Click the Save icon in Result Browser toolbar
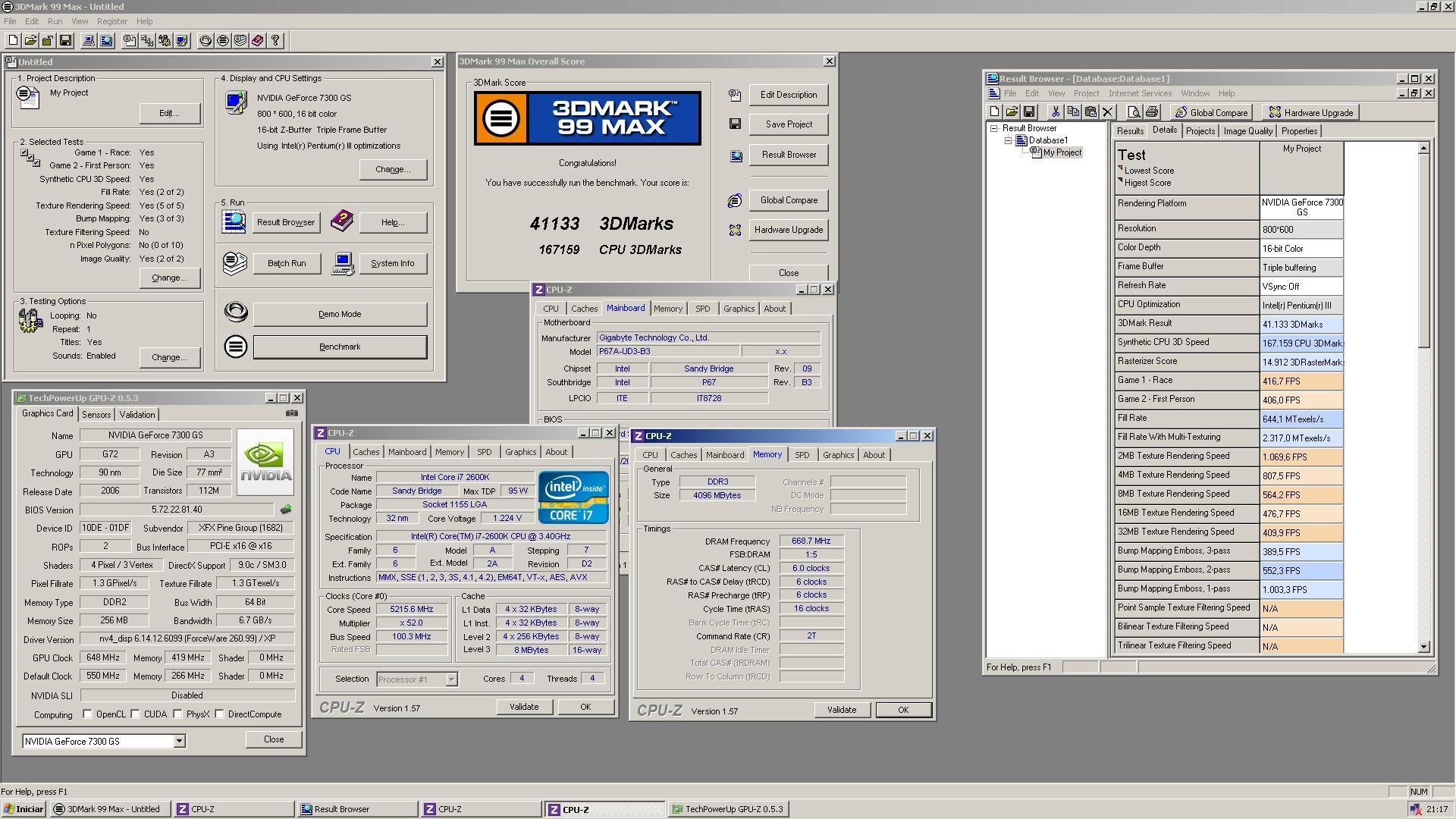This screenshot has width=1456, height=819. (x=1029, y=112)
